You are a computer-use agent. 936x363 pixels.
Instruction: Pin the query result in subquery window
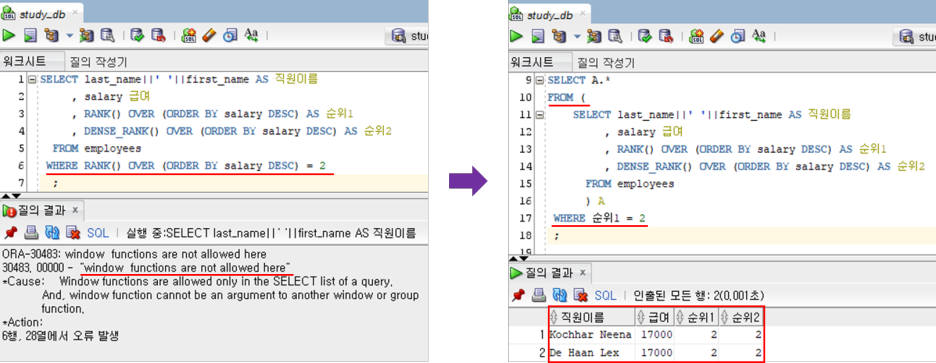518,295
